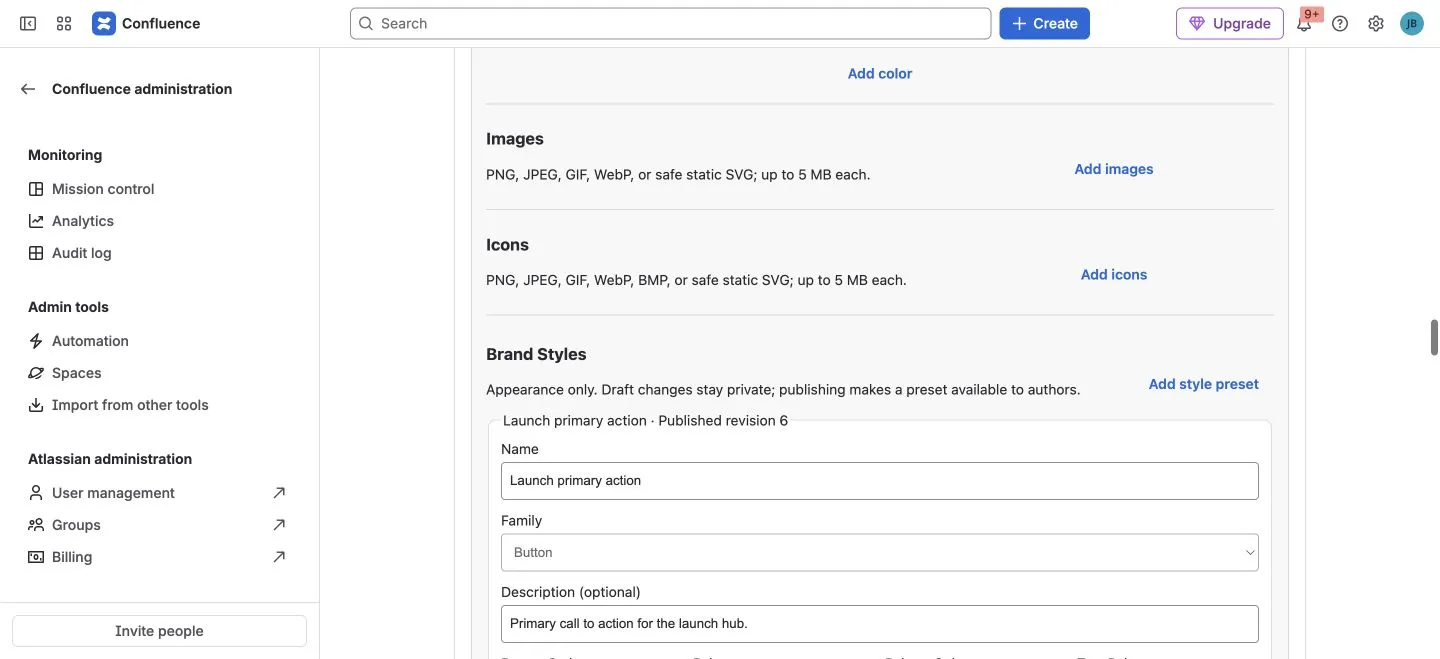
Task: Click the Spaces planet icon
Action: (x=36, y=373)
